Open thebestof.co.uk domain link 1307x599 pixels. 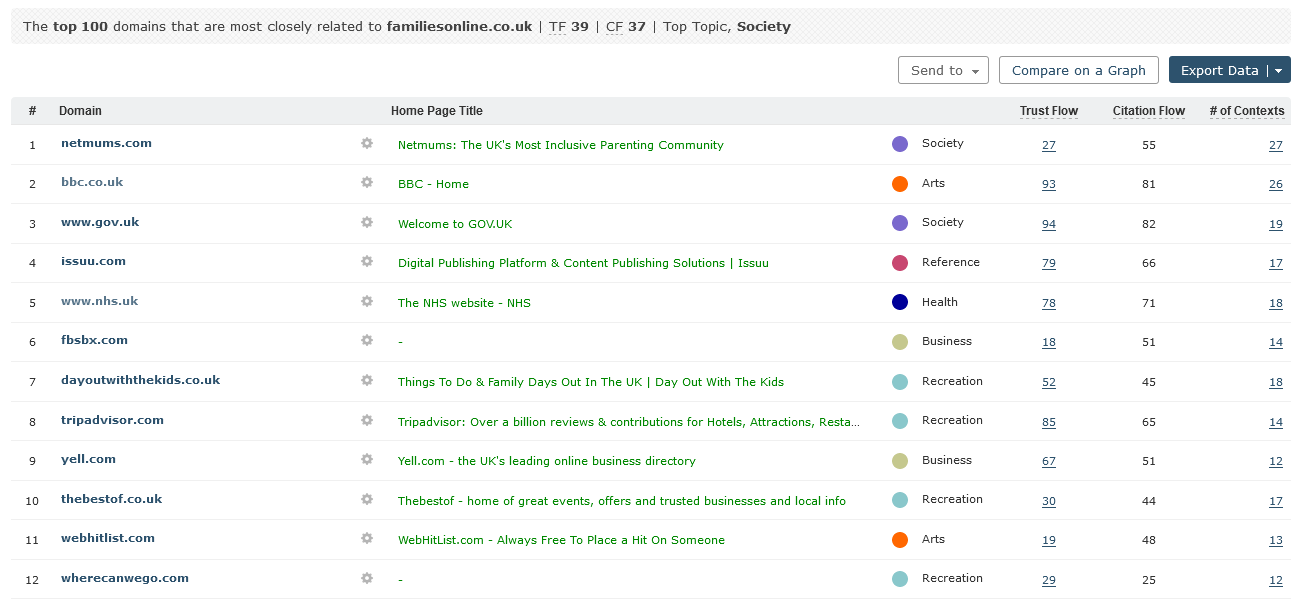(x=111, y=499)
